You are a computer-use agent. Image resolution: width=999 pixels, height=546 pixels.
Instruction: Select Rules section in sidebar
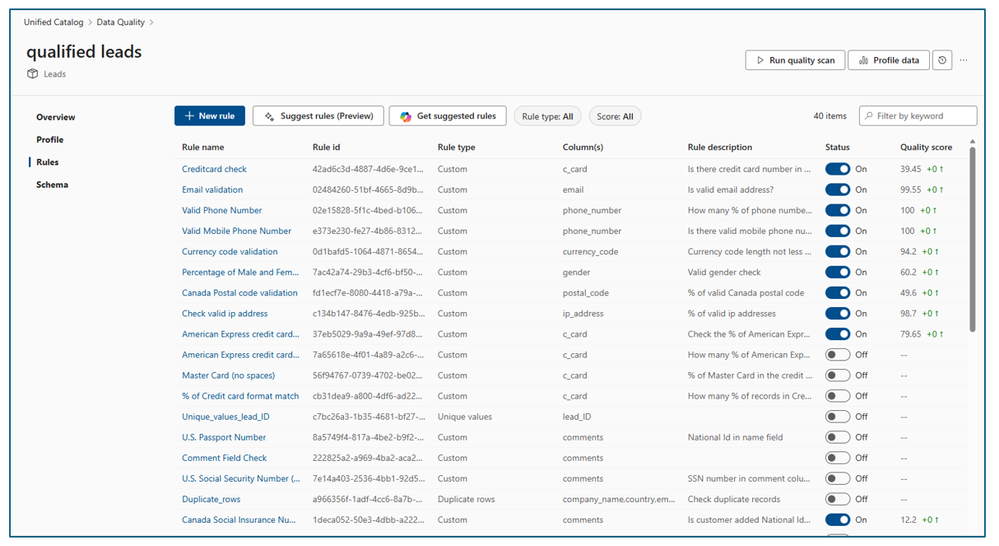click(47, 162)
